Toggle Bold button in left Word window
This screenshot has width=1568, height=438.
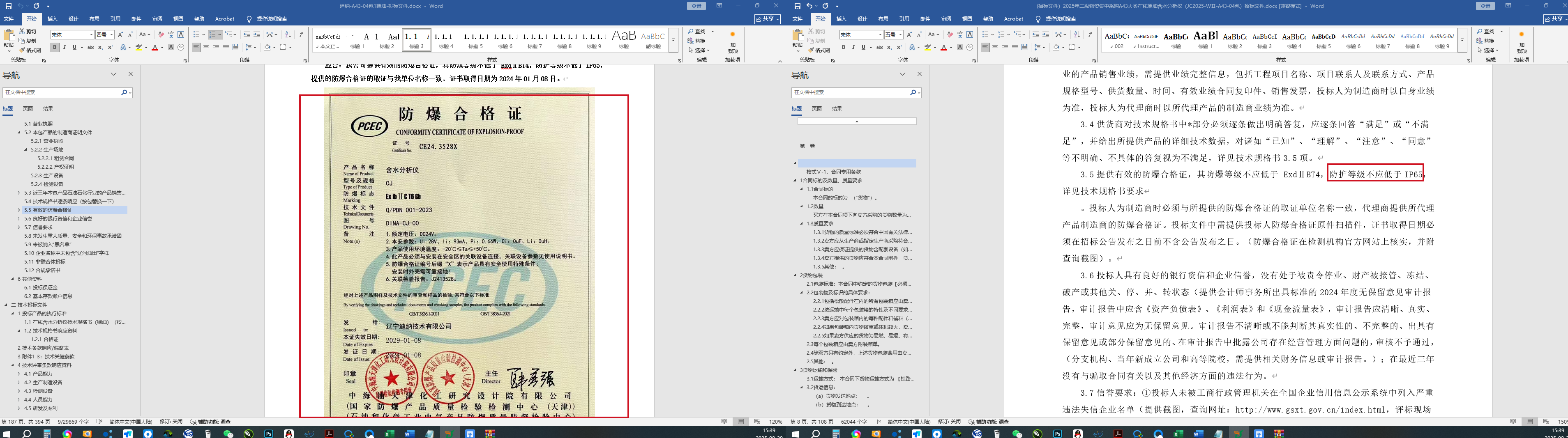click(x=55, y=48)
